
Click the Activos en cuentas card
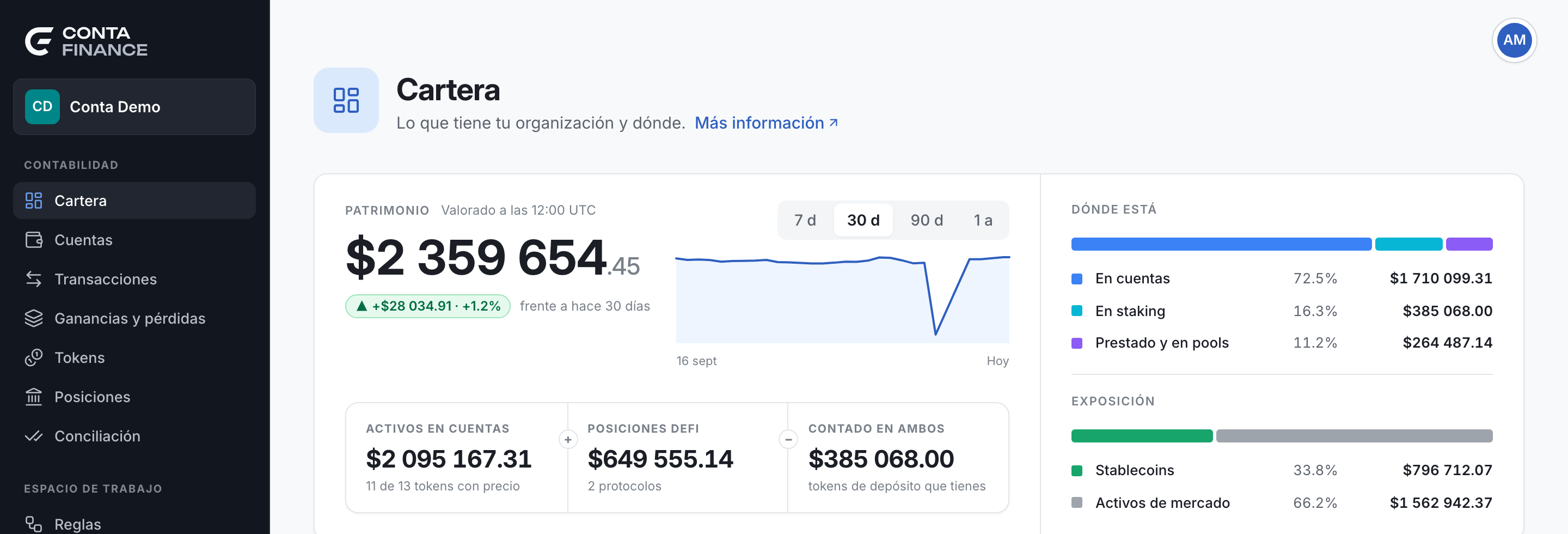457,457
